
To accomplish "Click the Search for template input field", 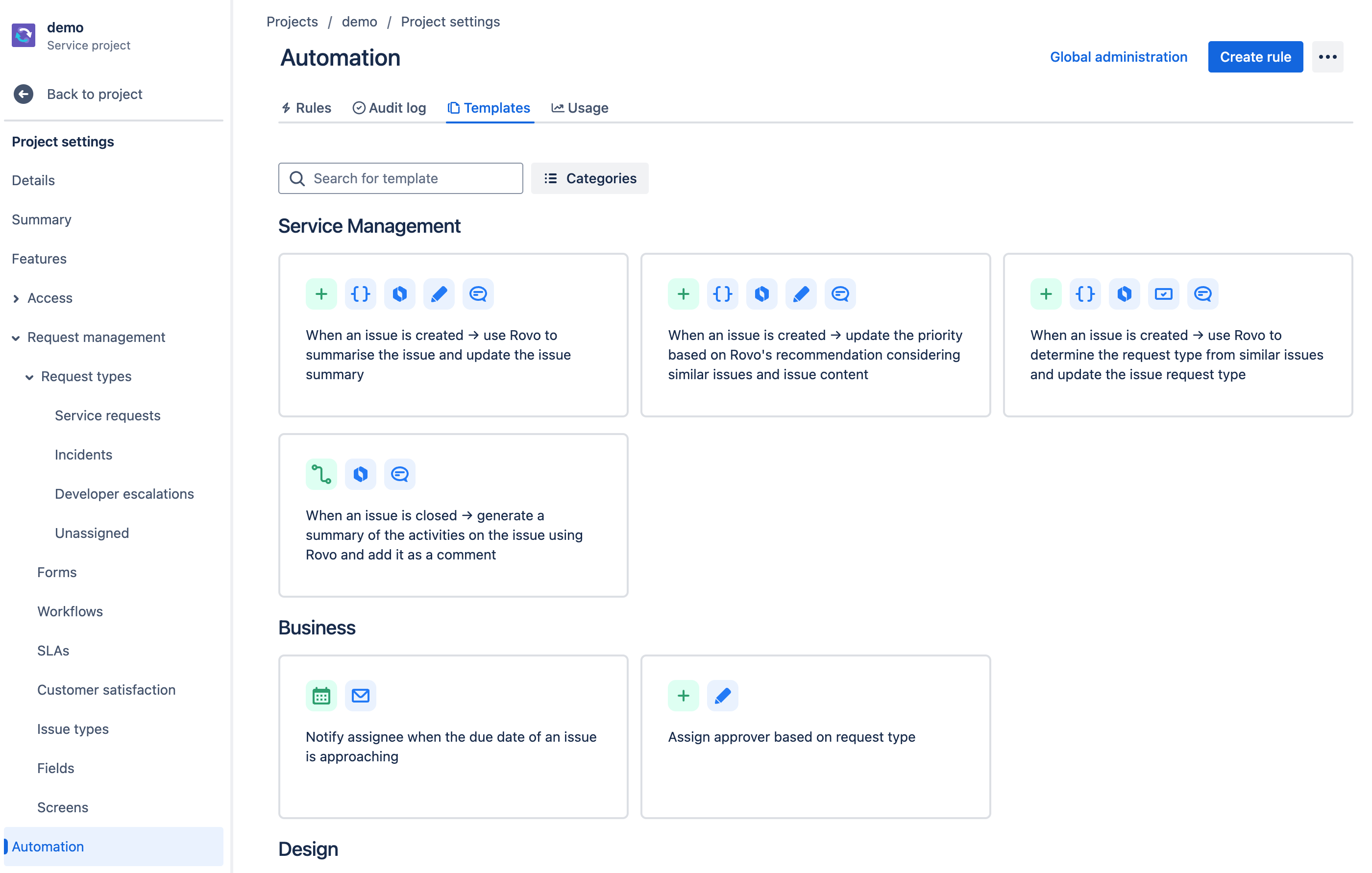I will 400,178.
